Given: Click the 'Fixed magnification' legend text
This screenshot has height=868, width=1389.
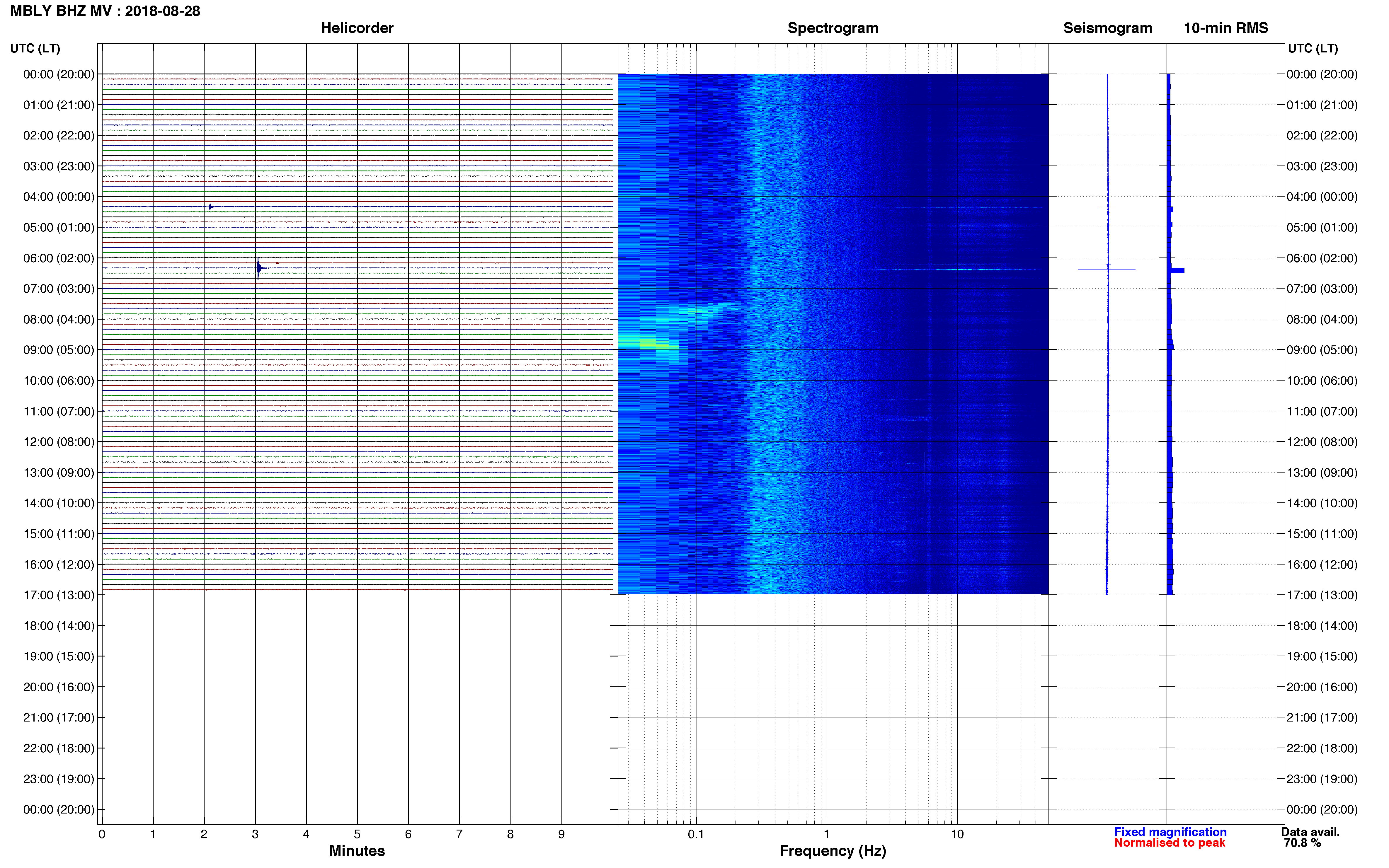Looking at the screenshot, I should pyautogui.click(x=1170, y=832).
